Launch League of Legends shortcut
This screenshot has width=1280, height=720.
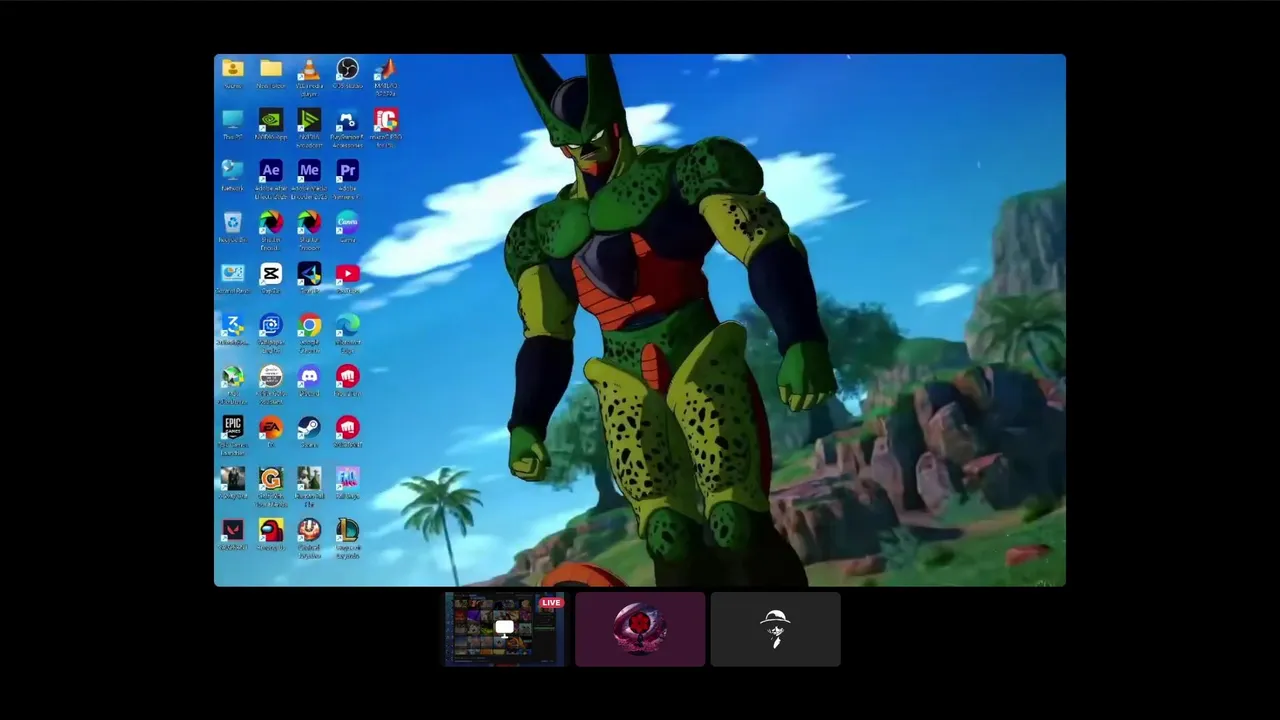[347, 538]
